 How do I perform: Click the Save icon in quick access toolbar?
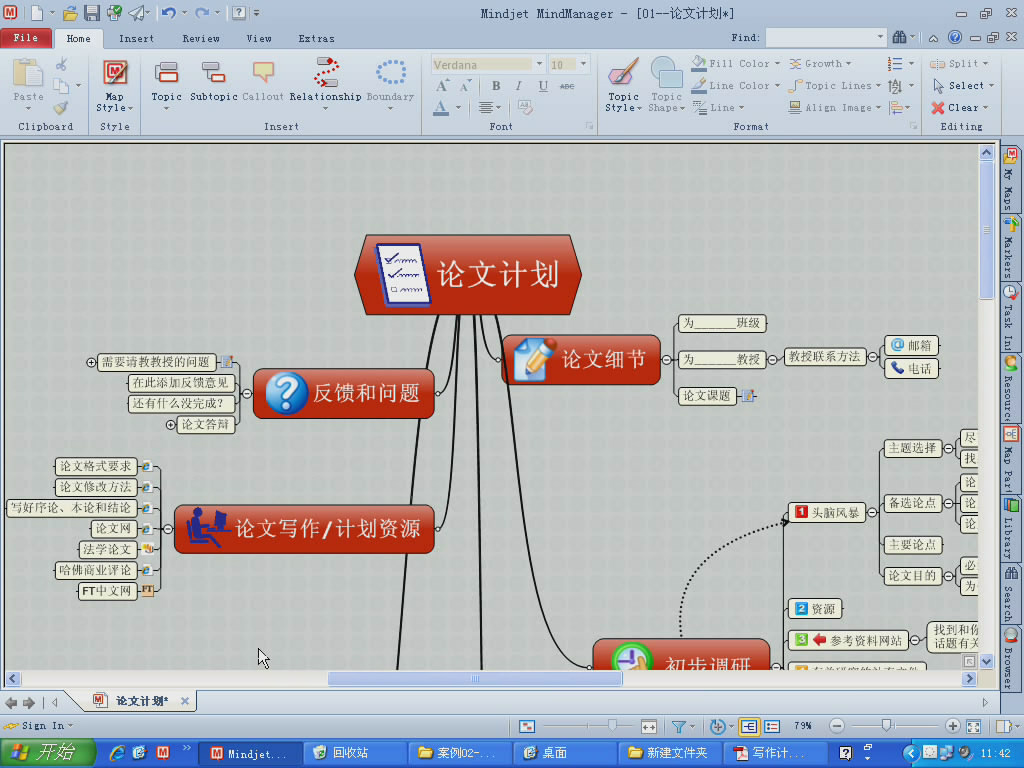tap(92, 12)
